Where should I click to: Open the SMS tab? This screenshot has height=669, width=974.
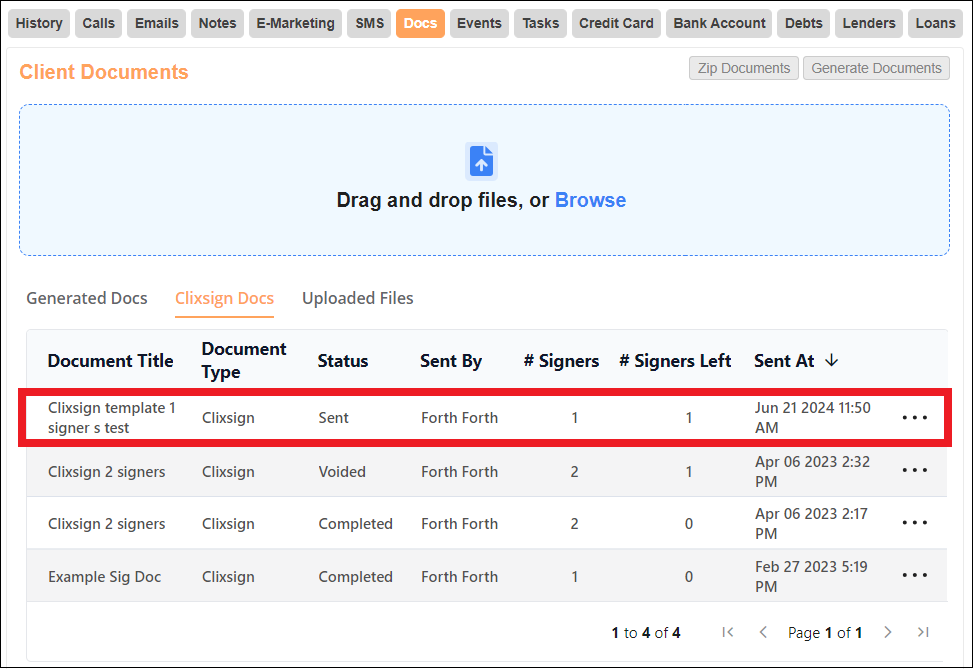pos(369,24)
